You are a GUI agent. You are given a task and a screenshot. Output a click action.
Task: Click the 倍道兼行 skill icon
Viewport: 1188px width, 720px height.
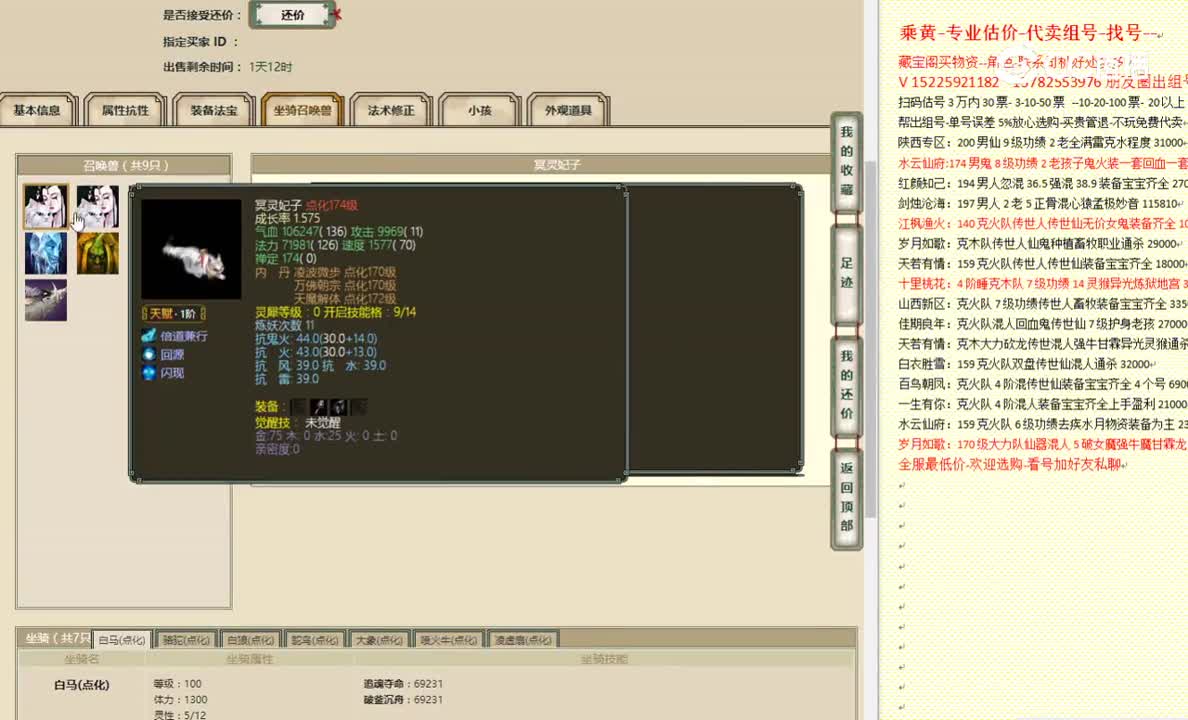[148, 335]
